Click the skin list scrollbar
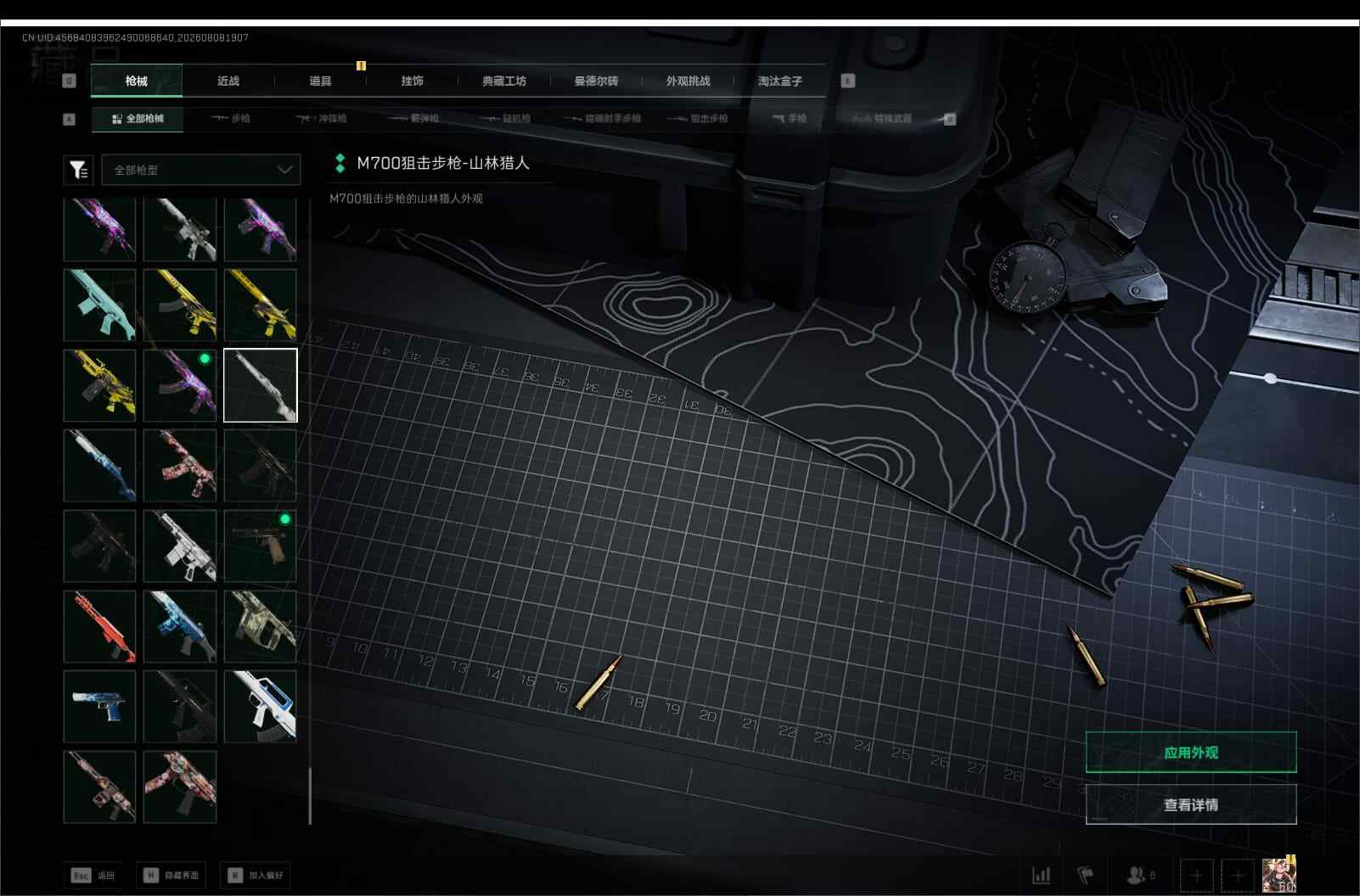 [310, 796]
